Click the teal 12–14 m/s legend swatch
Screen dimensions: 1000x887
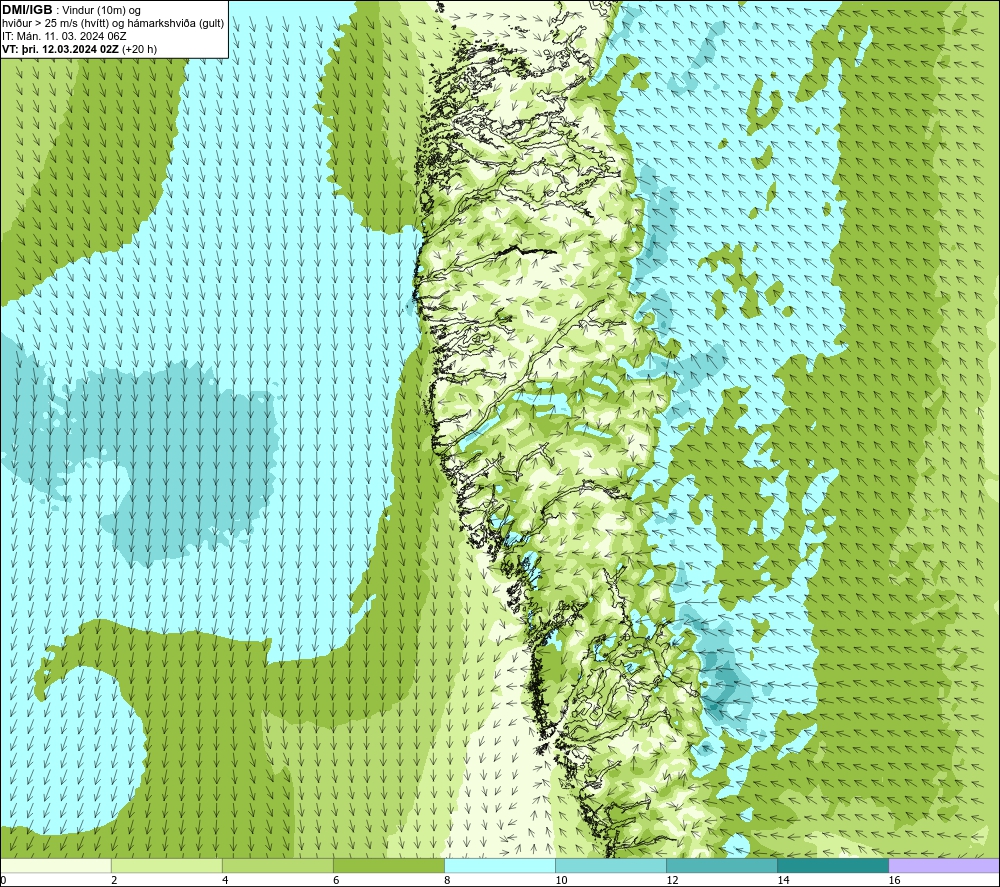coord(722,865)
